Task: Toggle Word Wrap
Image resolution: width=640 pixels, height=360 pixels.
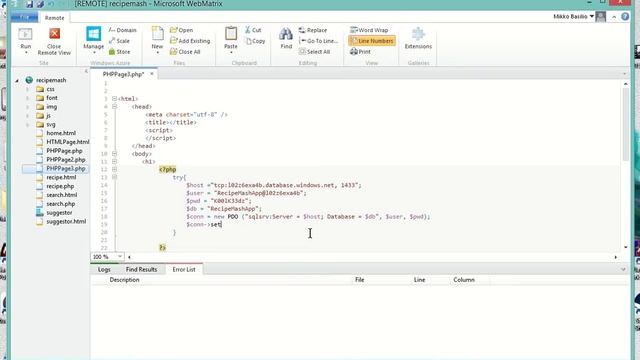Action: [x=369, y=30]
